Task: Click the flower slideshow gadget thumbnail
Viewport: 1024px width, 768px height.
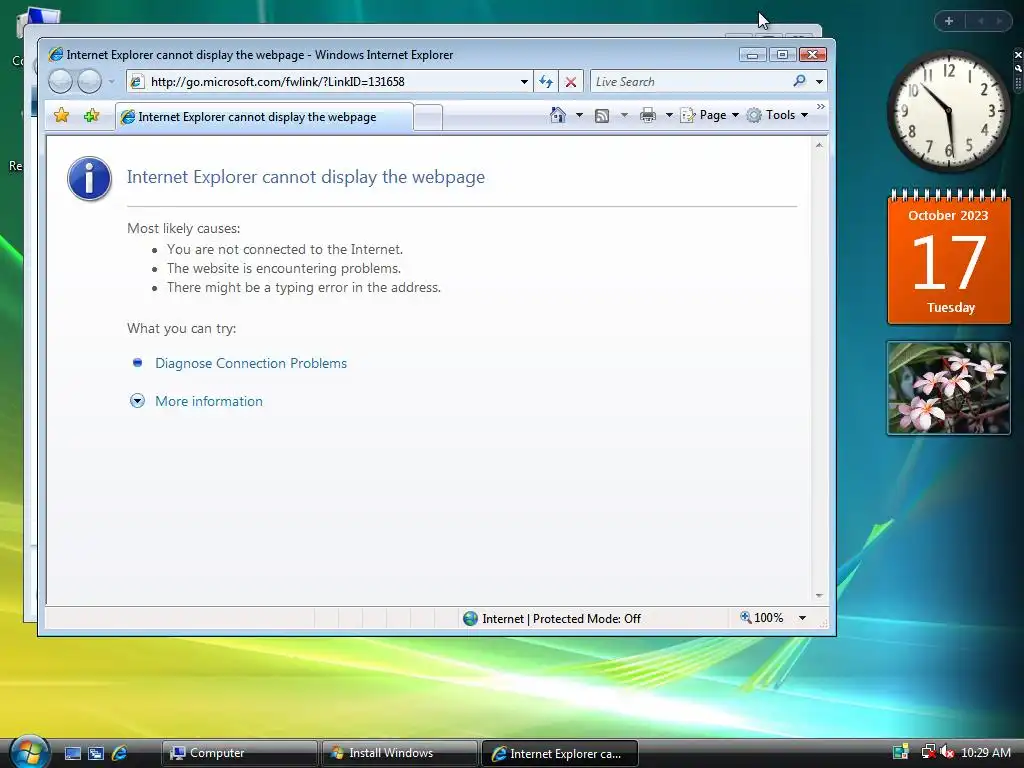Action: click(x=948, y=388)
